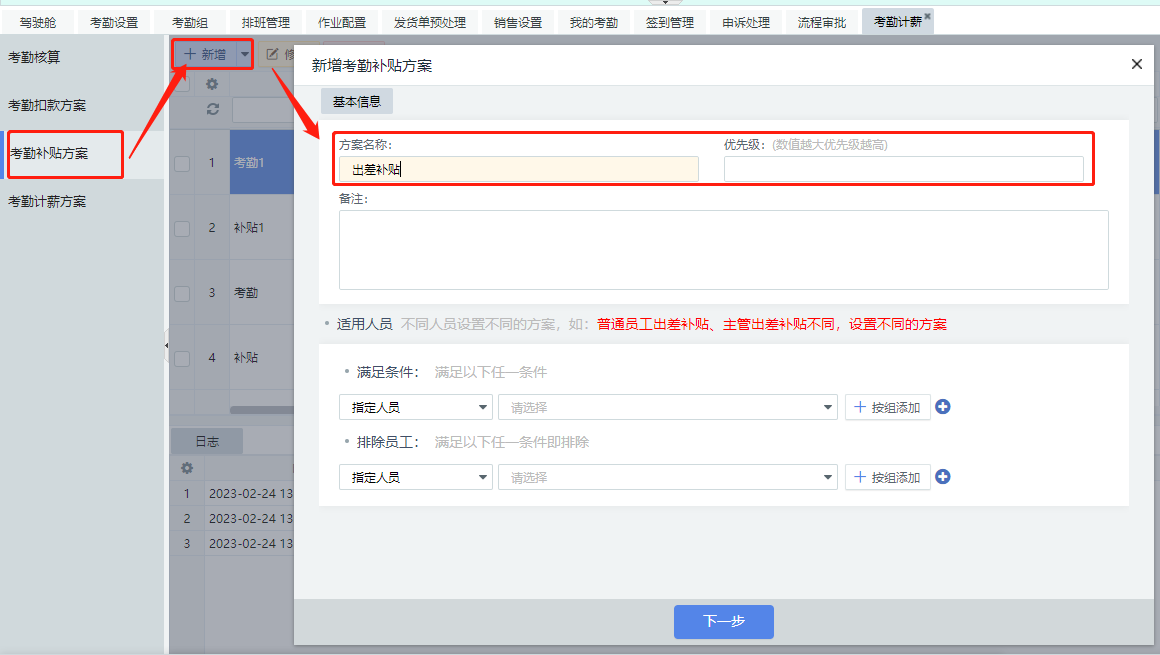Switch to the 发货单预处理 tab

430,23
